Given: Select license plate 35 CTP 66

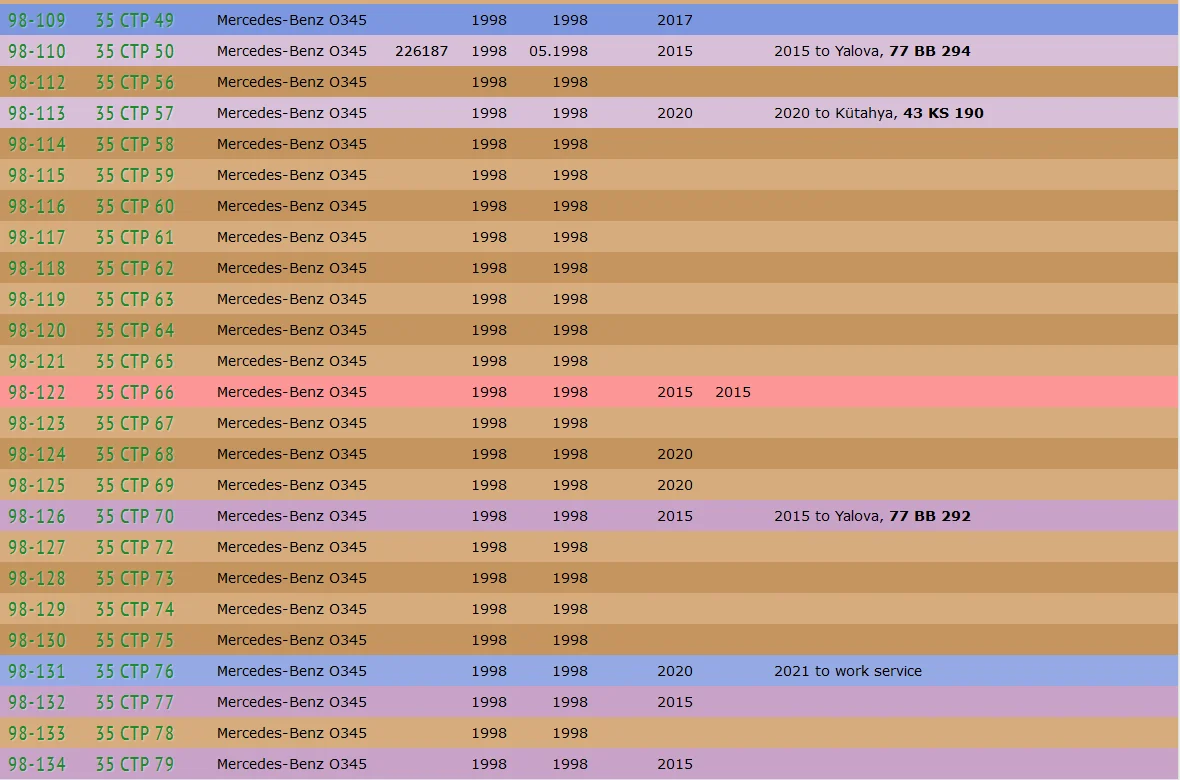Looking at the screenshot, I should (135, 392).
